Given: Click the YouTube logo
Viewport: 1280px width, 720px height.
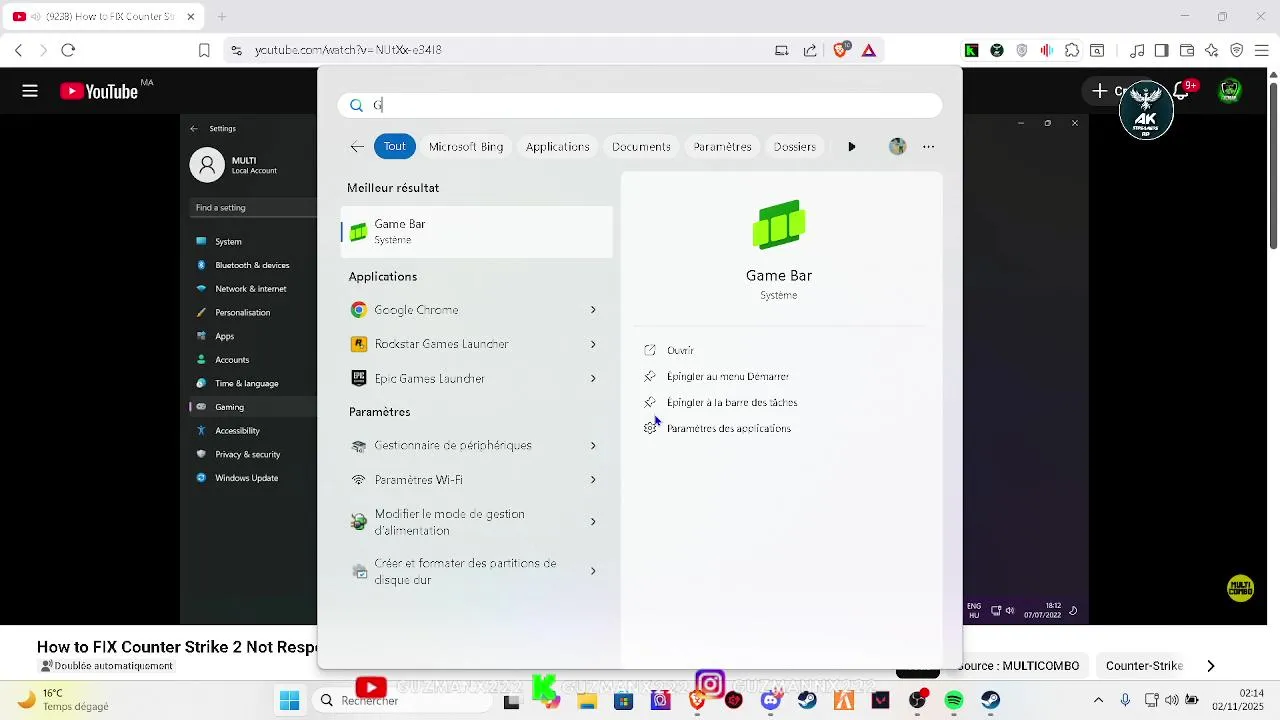Looking at the screenshot, I should pos(99,91).
